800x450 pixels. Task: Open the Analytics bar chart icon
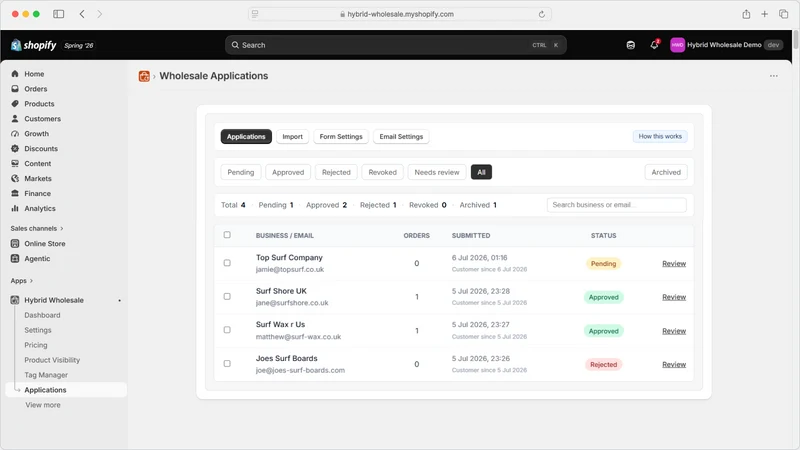click(x=15, y=208)
